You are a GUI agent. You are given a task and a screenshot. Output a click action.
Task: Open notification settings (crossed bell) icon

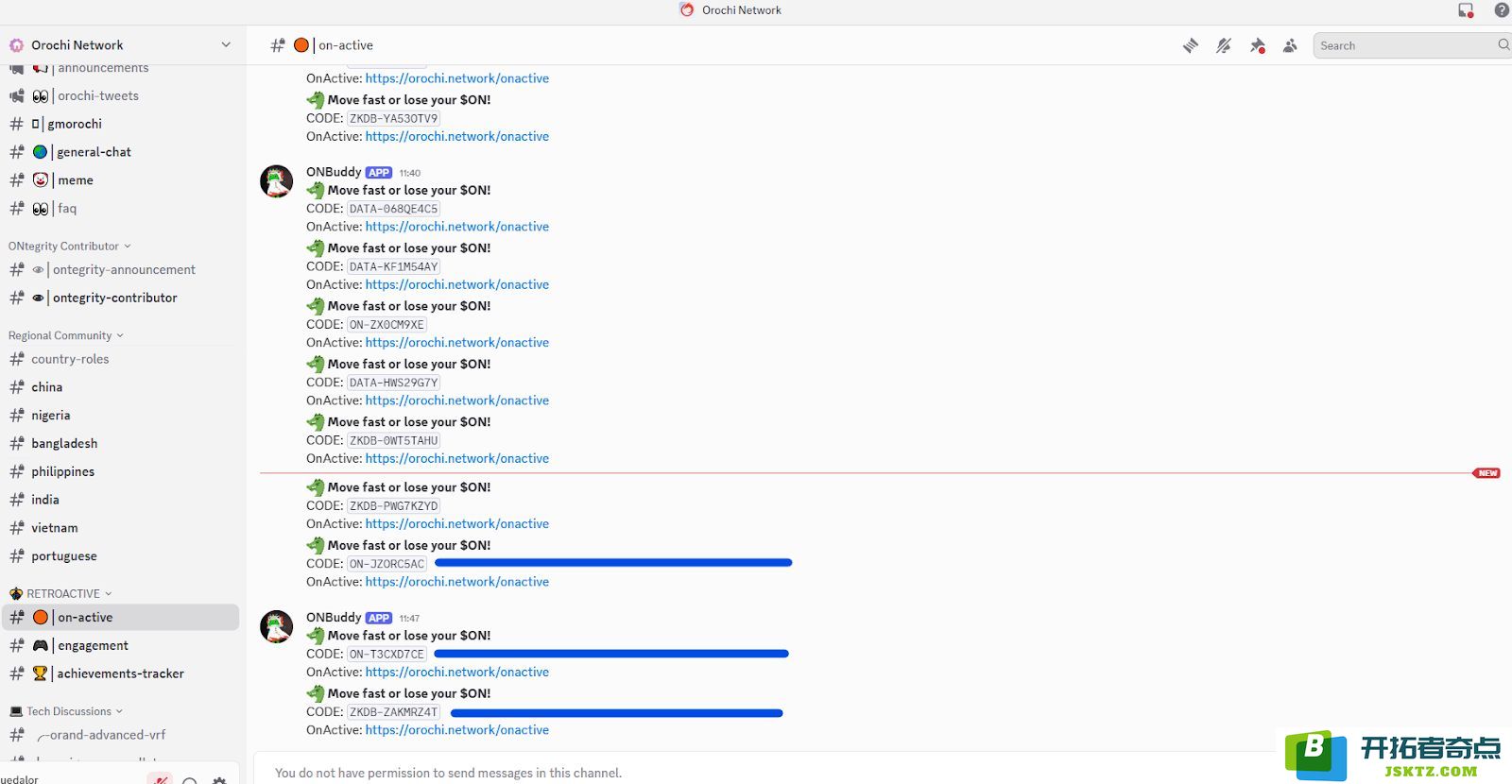tap(1224, 45)
